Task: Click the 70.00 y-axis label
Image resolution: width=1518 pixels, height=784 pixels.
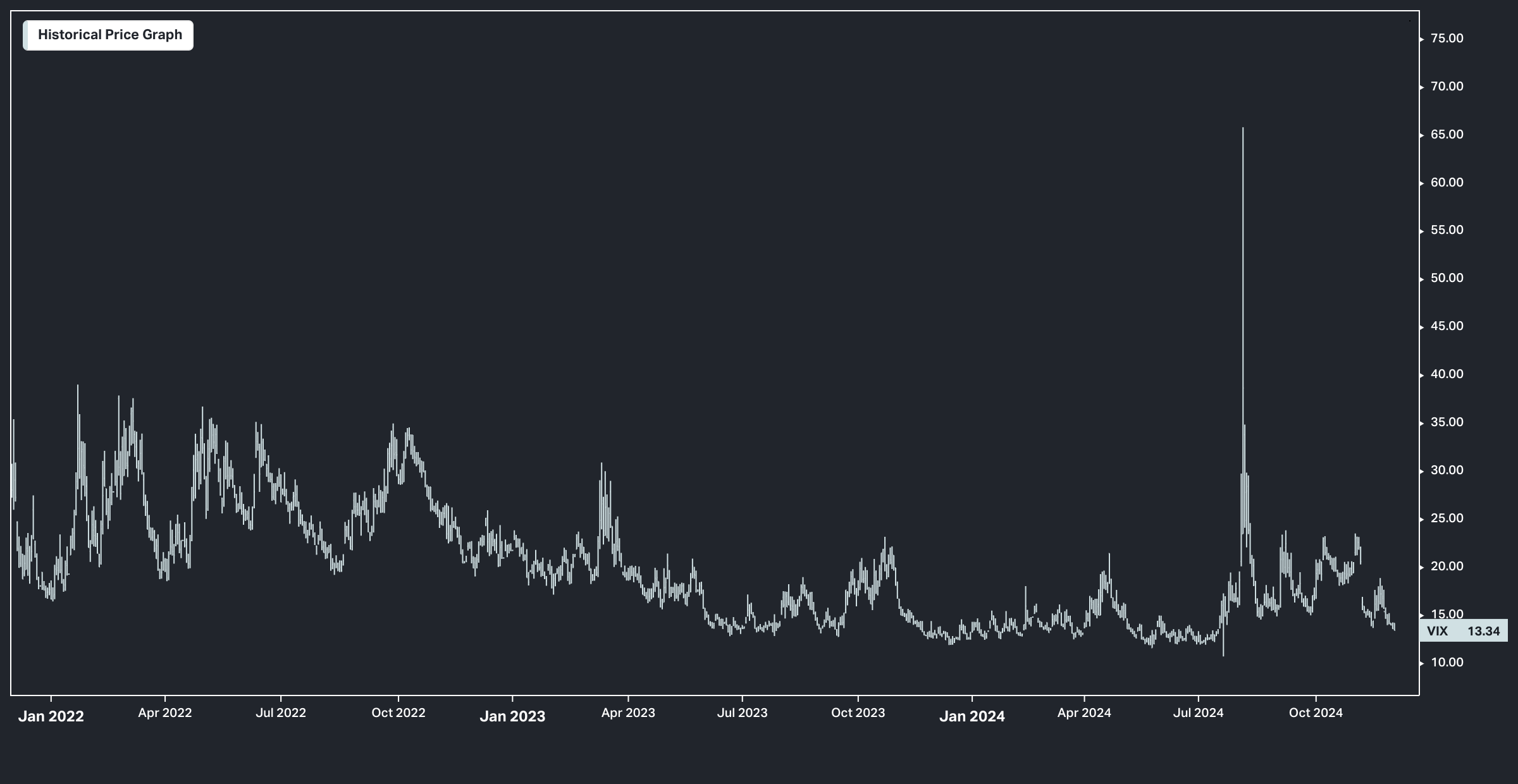Action: tap(1447, 87)
